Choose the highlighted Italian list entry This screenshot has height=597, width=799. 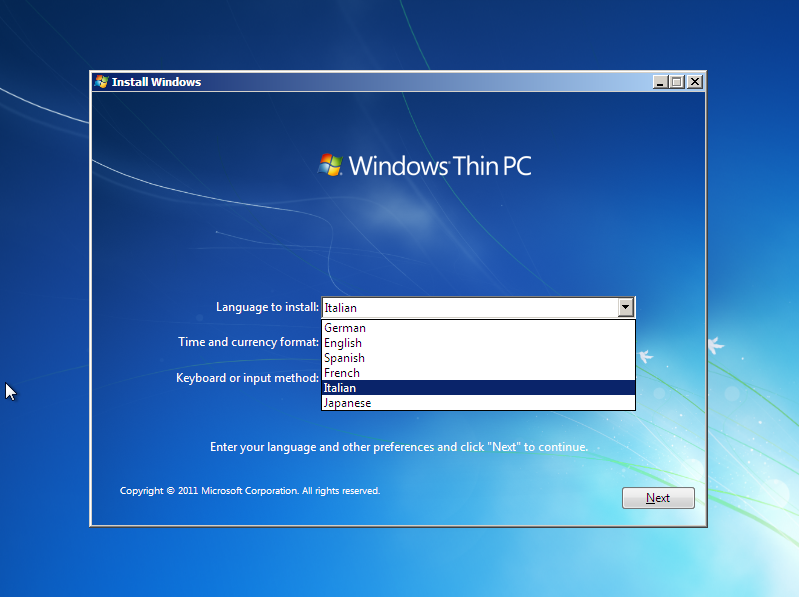(478, 388)
